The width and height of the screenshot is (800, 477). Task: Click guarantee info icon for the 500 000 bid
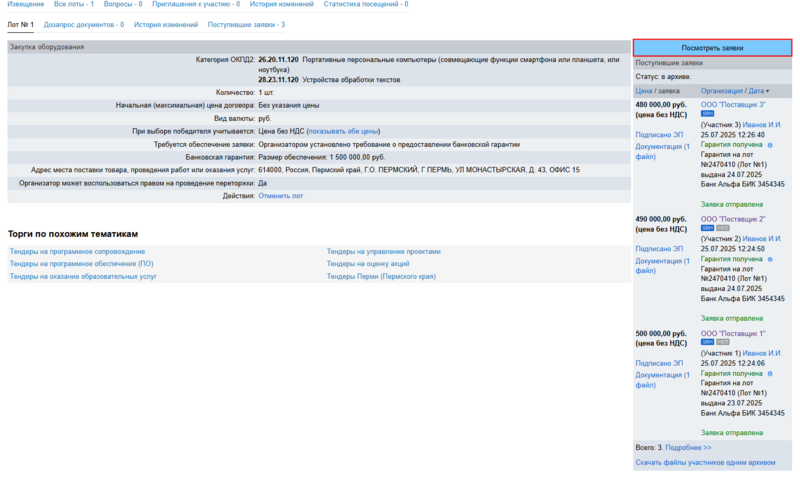[769, 373]
